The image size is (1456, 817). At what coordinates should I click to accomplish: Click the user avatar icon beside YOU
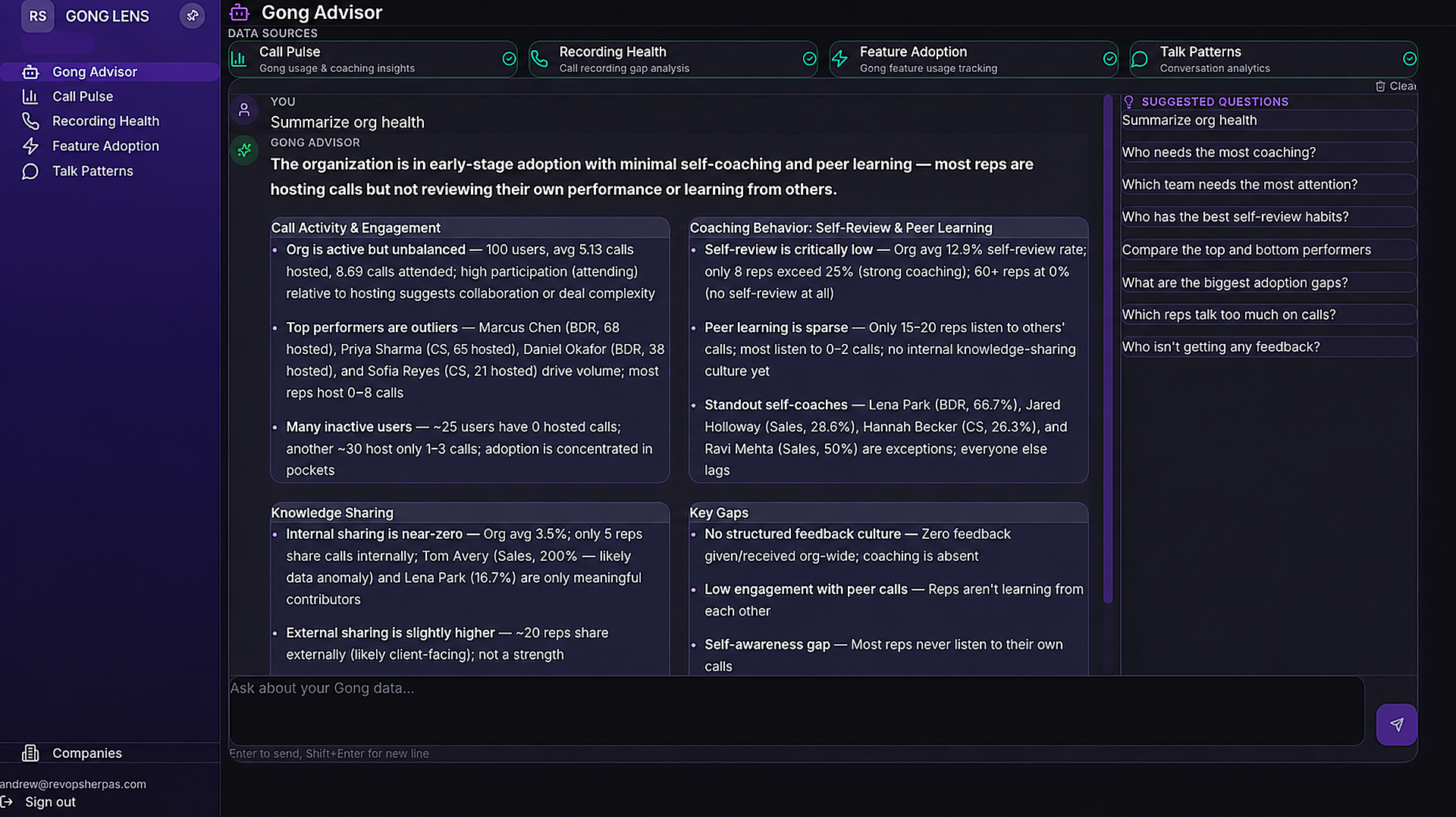[x=244, y=110]
